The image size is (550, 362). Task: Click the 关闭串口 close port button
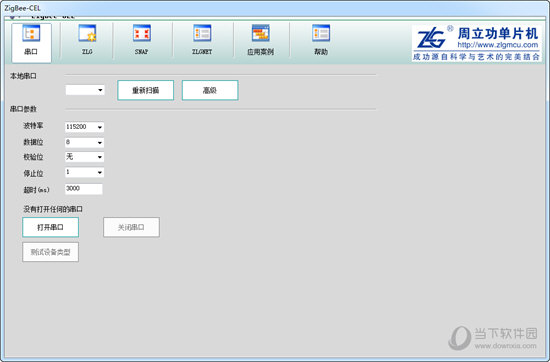tap(132, 227)
